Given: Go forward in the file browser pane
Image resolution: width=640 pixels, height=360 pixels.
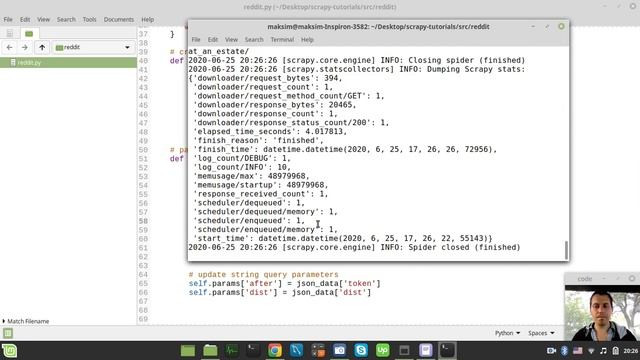Looking at the screenshot, I should [24, 47].
